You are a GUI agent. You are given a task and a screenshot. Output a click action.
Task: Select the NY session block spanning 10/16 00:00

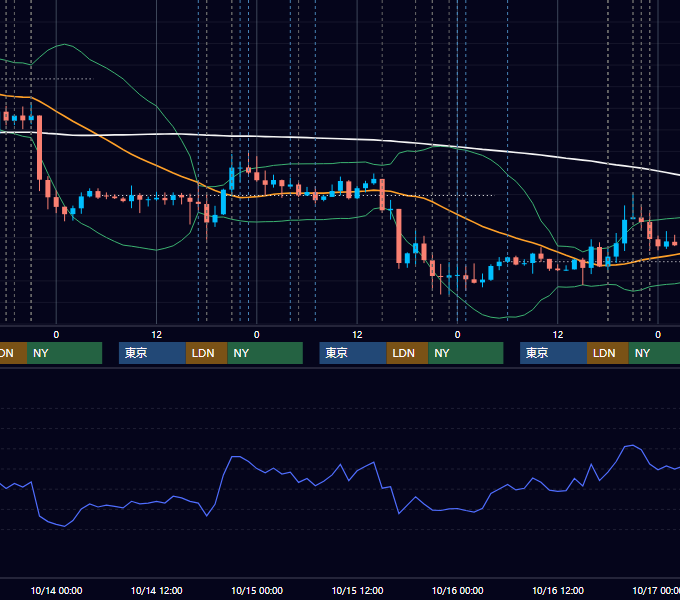point(466,353)
